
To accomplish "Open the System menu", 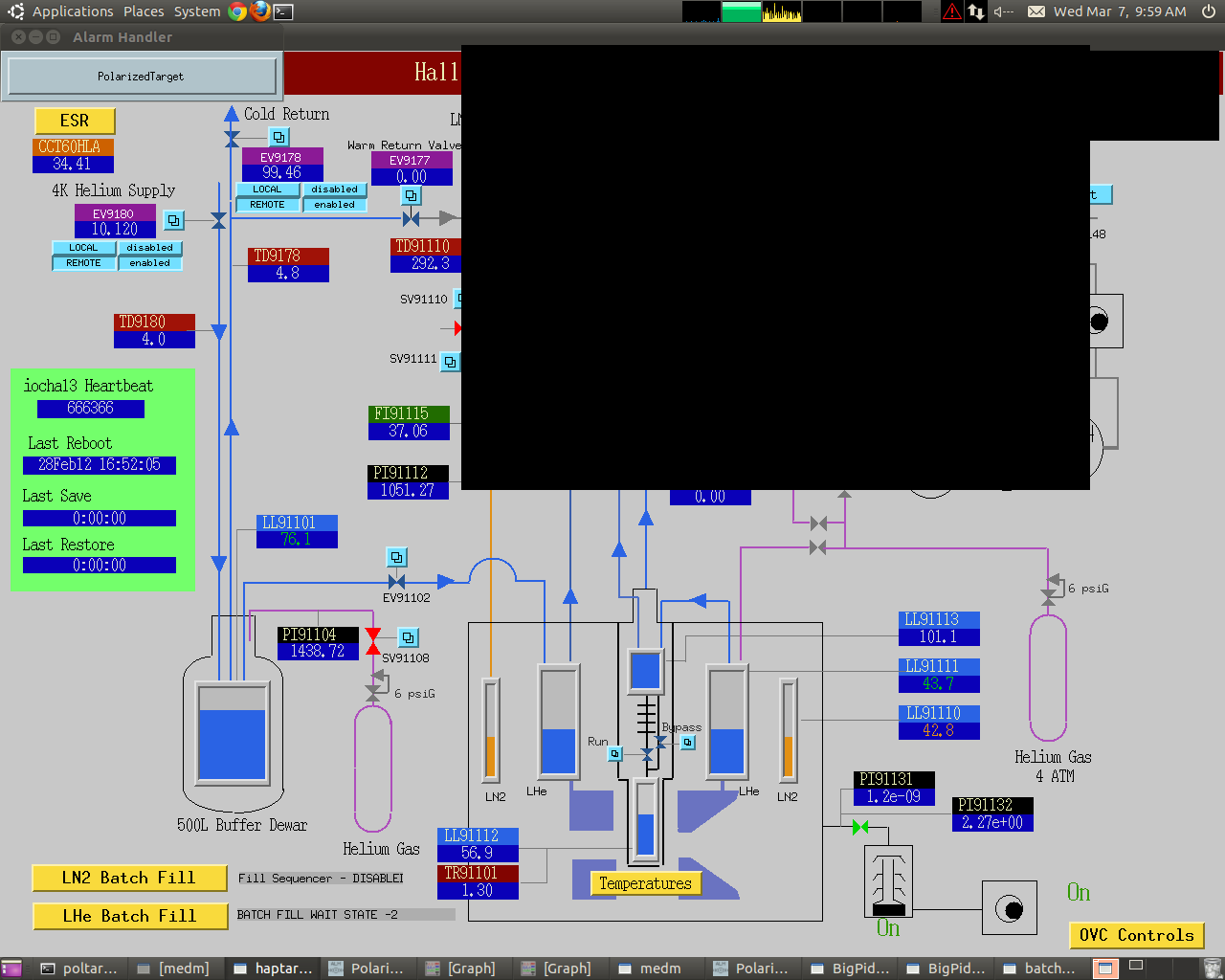I will coord(197,11).
